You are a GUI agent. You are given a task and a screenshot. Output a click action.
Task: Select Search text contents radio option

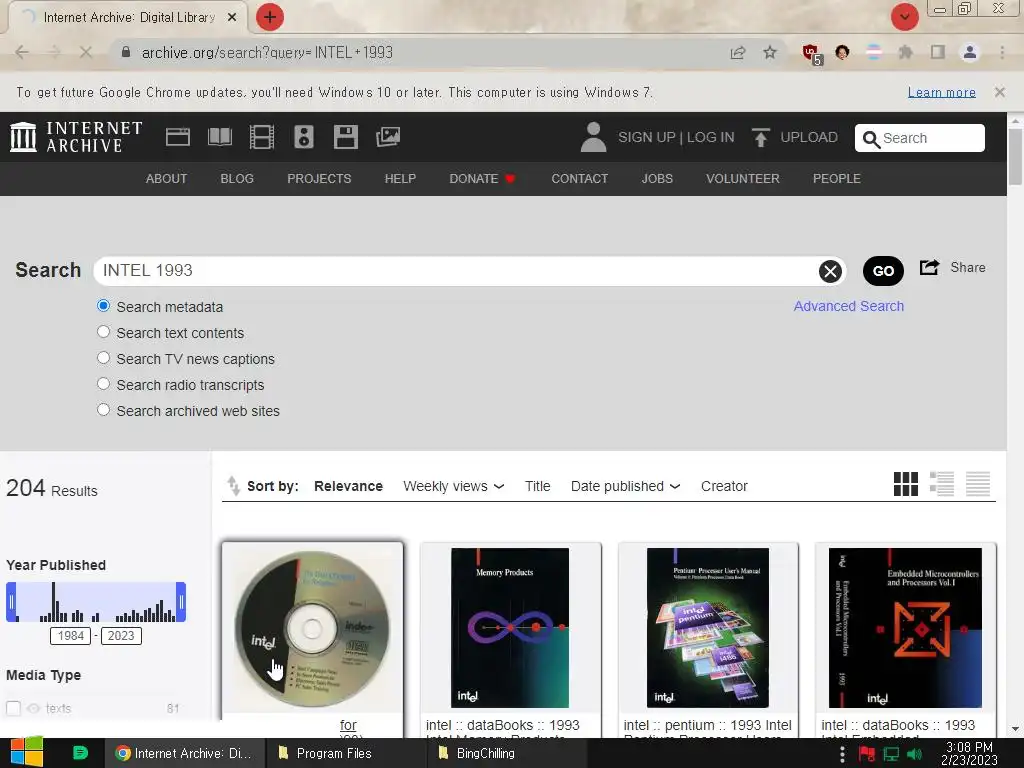[103, 332]
